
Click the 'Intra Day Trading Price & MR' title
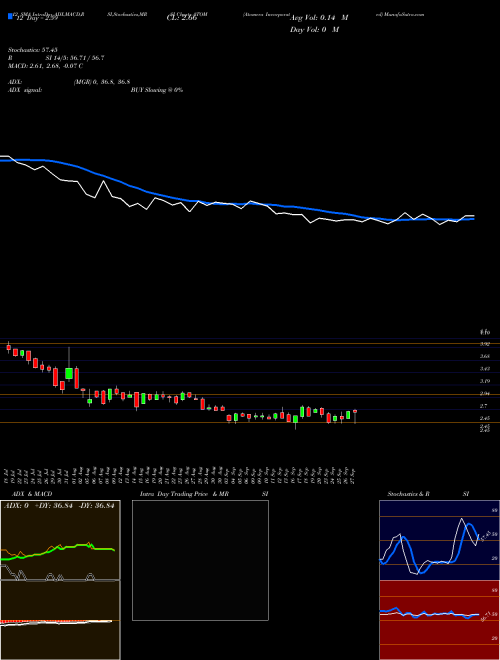tap(184, 494)
